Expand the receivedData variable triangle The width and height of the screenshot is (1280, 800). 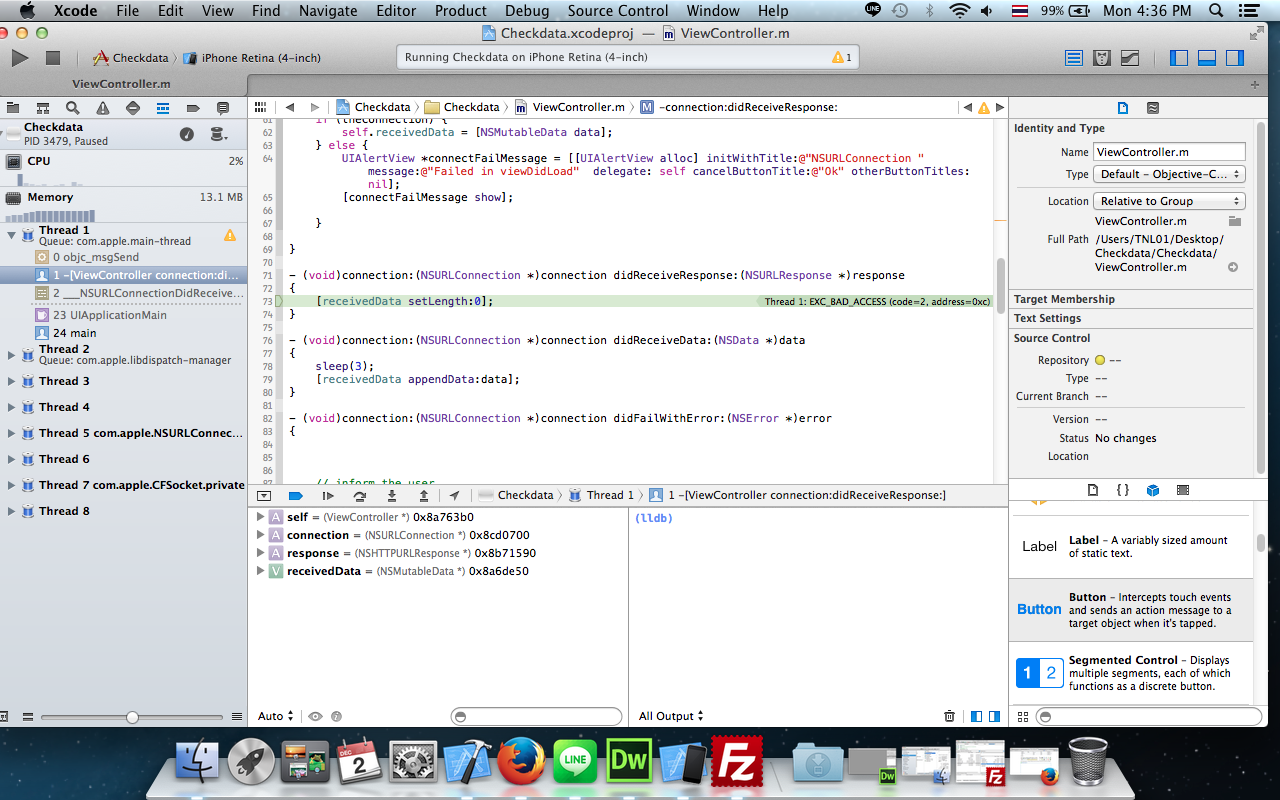click(x=261, y=571)
